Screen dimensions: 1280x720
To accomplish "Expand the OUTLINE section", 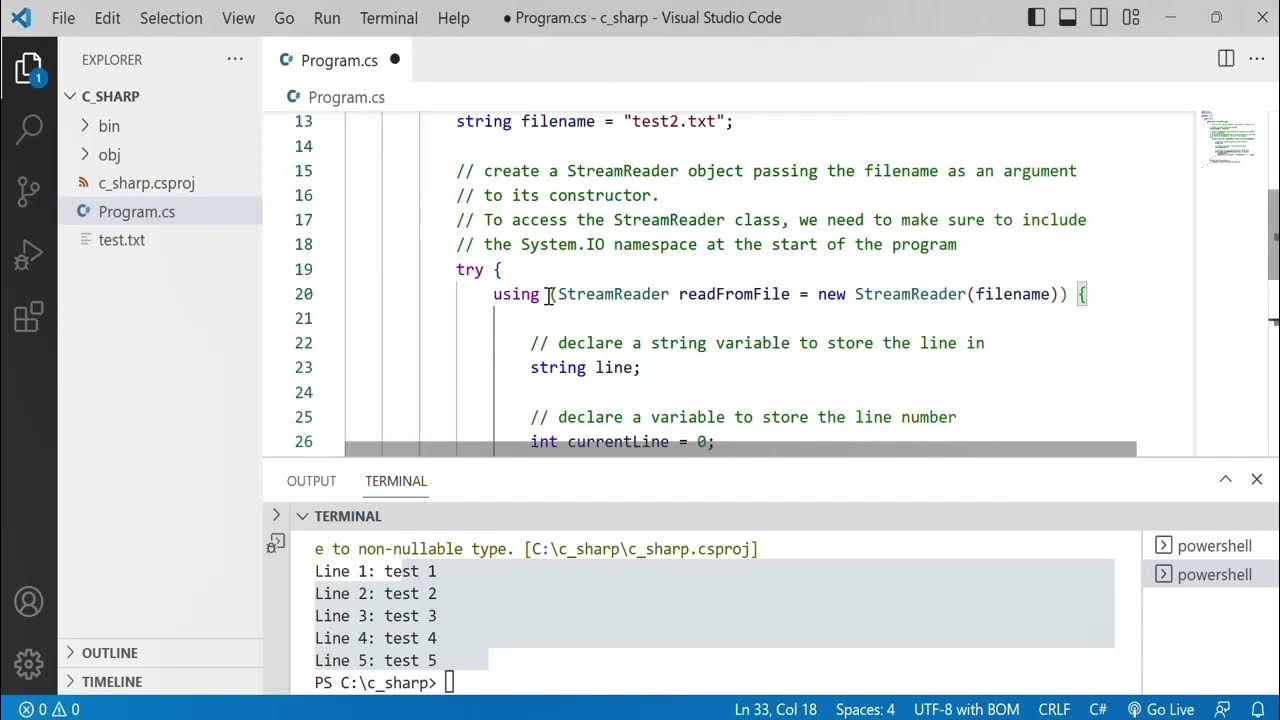I will tap(160, 653).
